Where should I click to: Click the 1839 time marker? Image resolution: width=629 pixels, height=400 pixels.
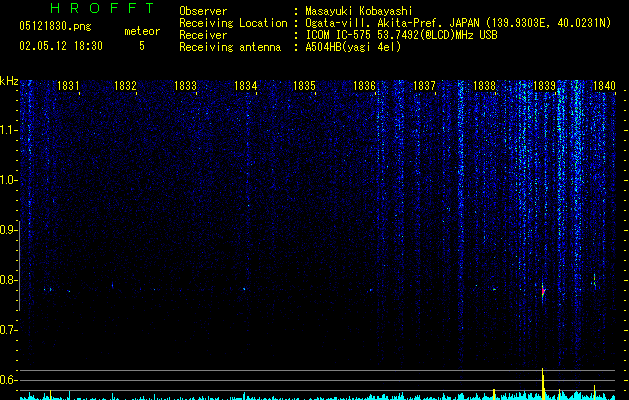tap(544, 86)
